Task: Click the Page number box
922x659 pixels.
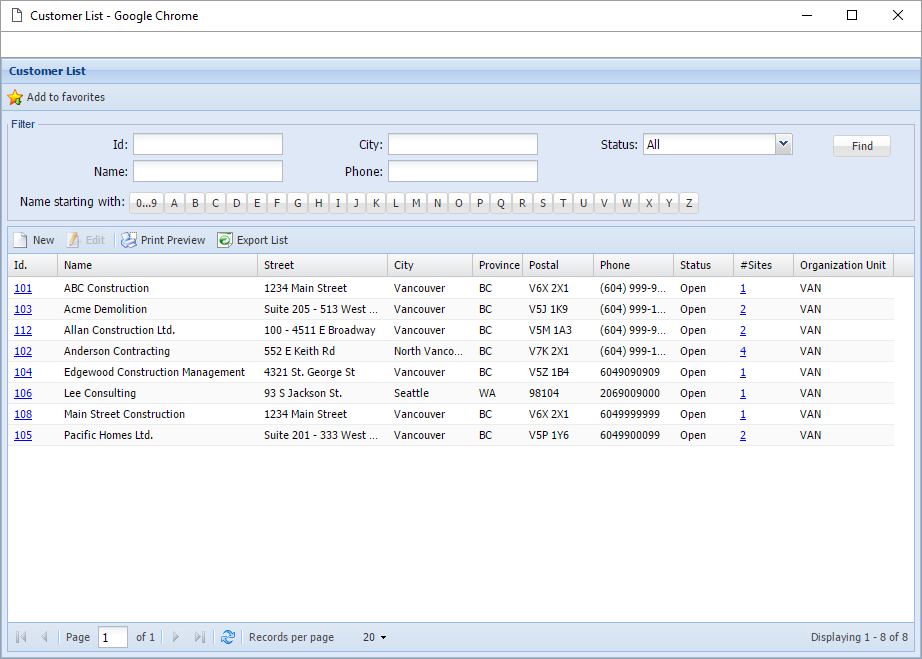Action: [x=112, y=637]
